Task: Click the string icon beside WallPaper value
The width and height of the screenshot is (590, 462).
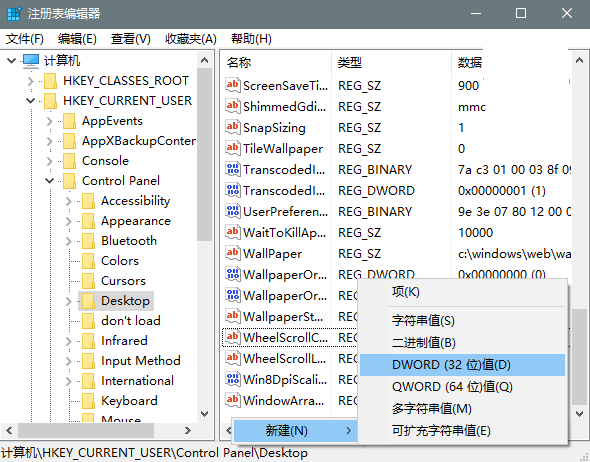Action: [233, 253]
